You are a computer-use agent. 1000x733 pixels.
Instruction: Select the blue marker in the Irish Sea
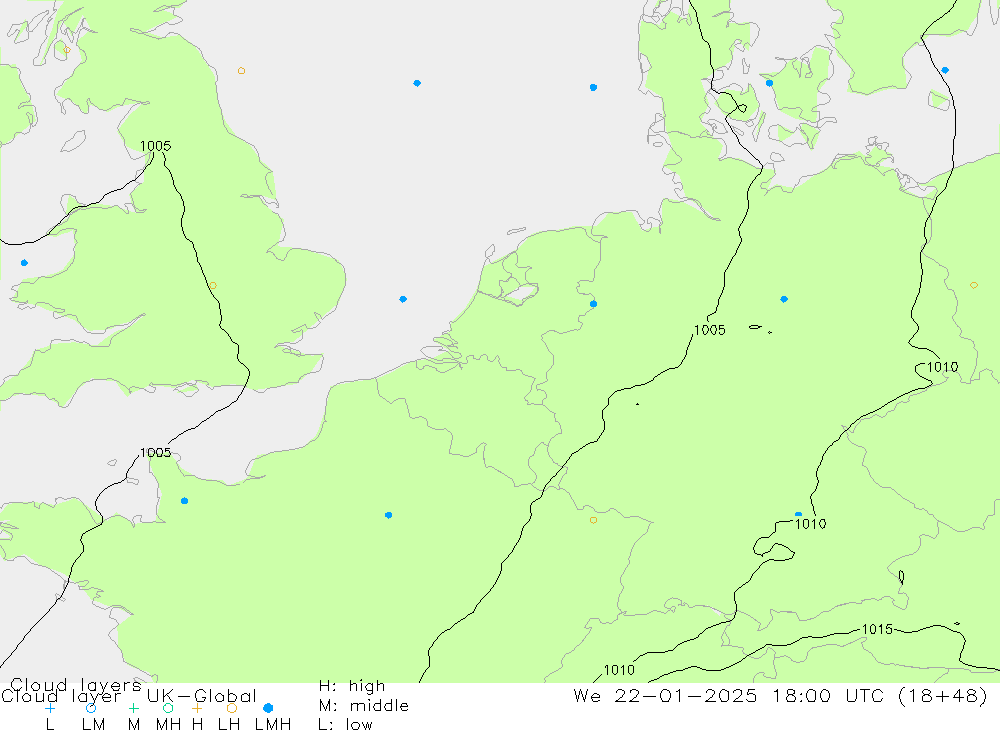pyautogui.click(x=24, y=263)
